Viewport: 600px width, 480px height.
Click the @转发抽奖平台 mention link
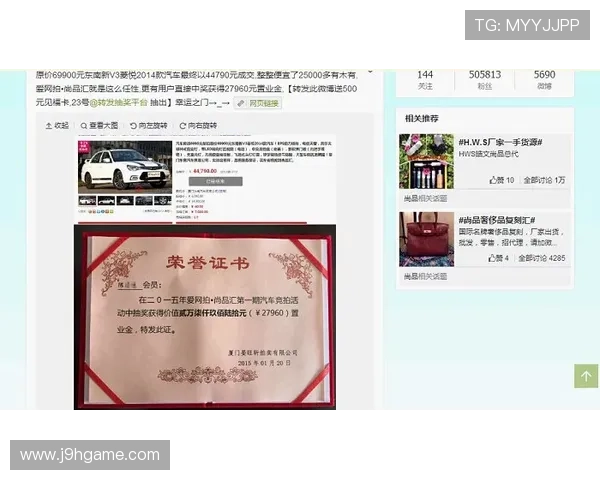(x=118, y=103)
